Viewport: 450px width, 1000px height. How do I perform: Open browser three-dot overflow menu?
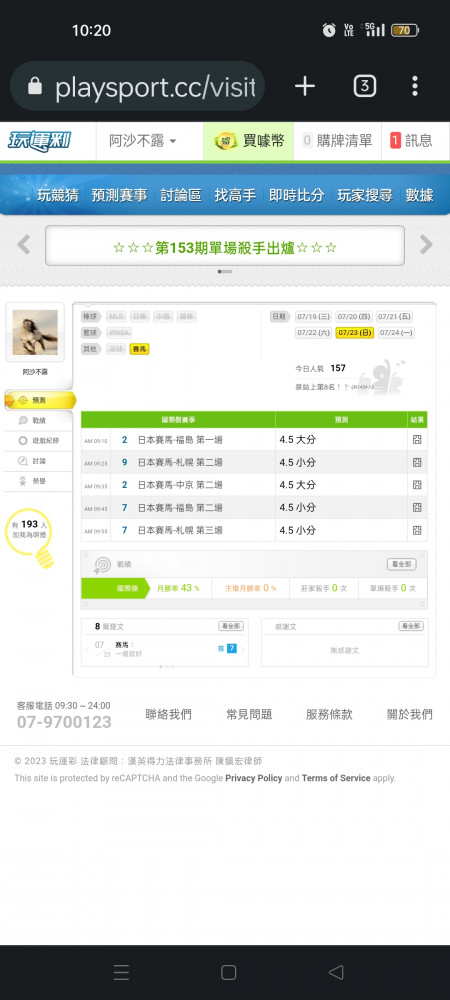tap(415, 86)
